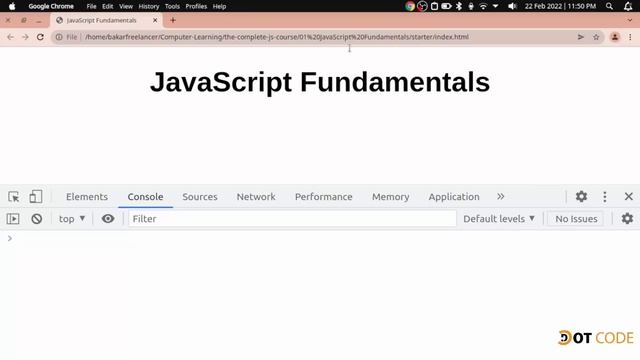Open the Google Chrome app menu
Screen dimensions: 640x360
click(x=51, y=6)
